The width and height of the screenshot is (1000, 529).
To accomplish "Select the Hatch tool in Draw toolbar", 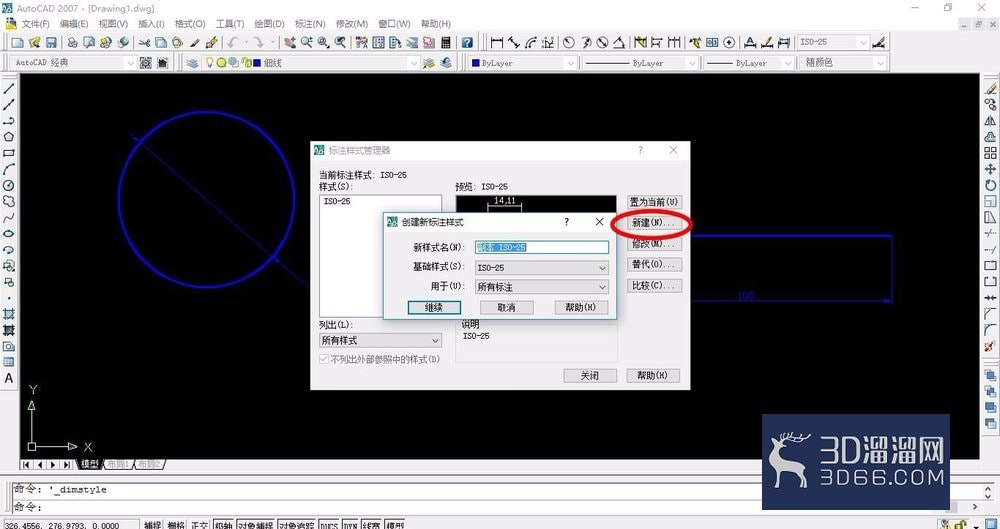I will point(9,314).
